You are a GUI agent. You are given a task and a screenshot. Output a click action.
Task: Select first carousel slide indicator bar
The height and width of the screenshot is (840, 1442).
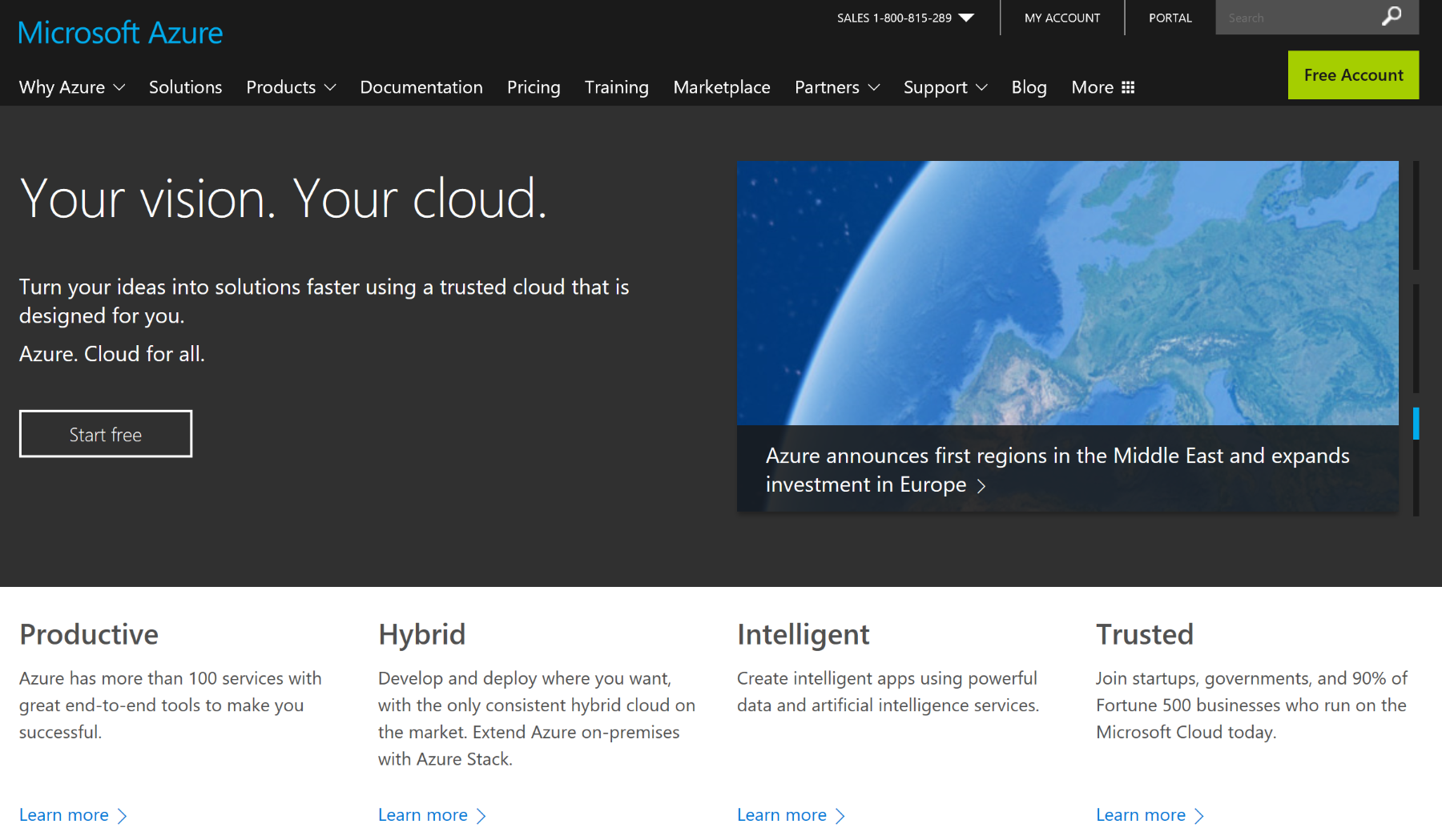[x=1416, y=215]
